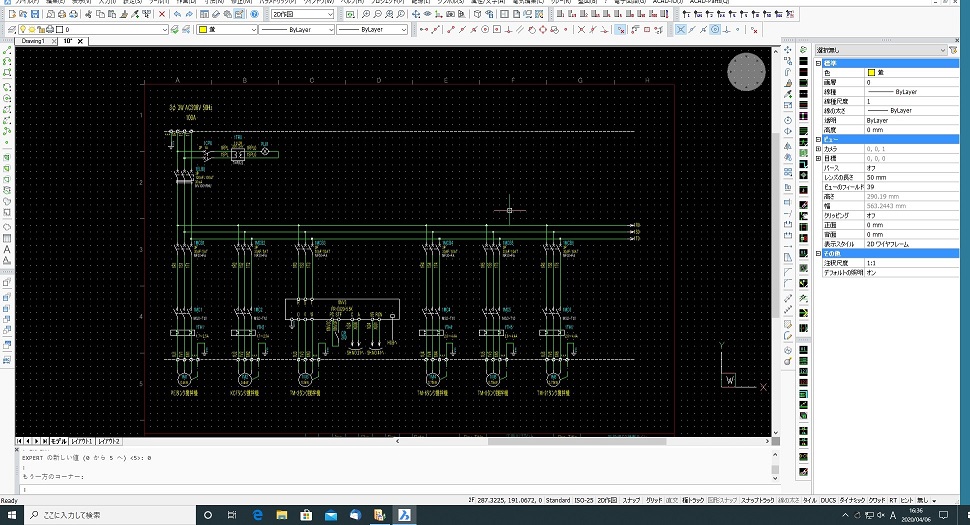Image resolution: width=970 pixels, height=525 pixels.
Task: Toggle 図形スナップ in the status bar
Action: pyautogui.click(x=722, y=500)
